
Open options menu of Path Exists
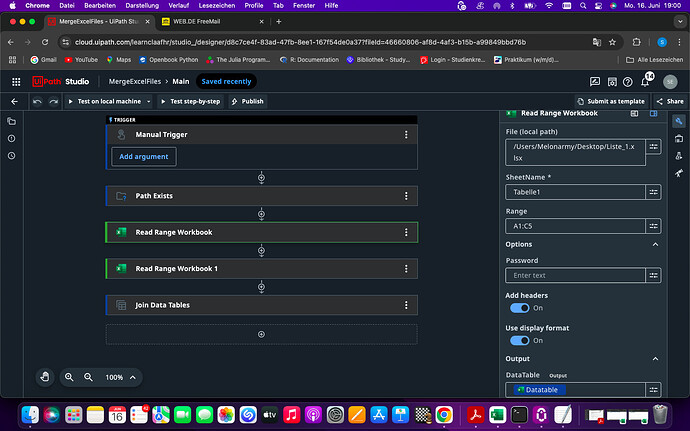[406, 196]
